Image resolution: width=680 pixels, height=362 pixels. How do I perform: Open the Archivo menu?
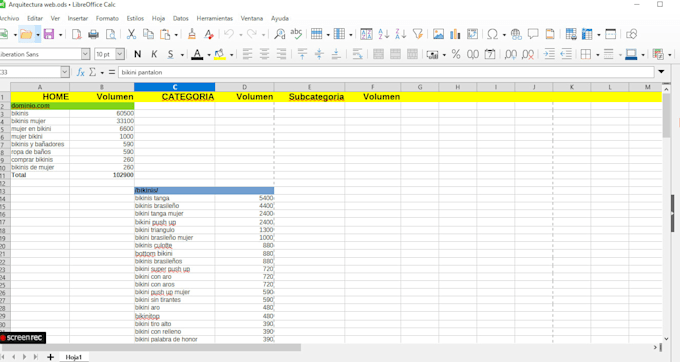tap(9, 18)
